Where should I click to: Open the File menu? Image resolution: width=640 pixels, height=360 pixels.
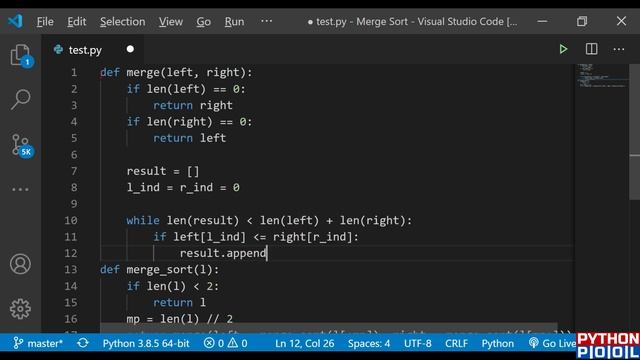click(45, 21)
